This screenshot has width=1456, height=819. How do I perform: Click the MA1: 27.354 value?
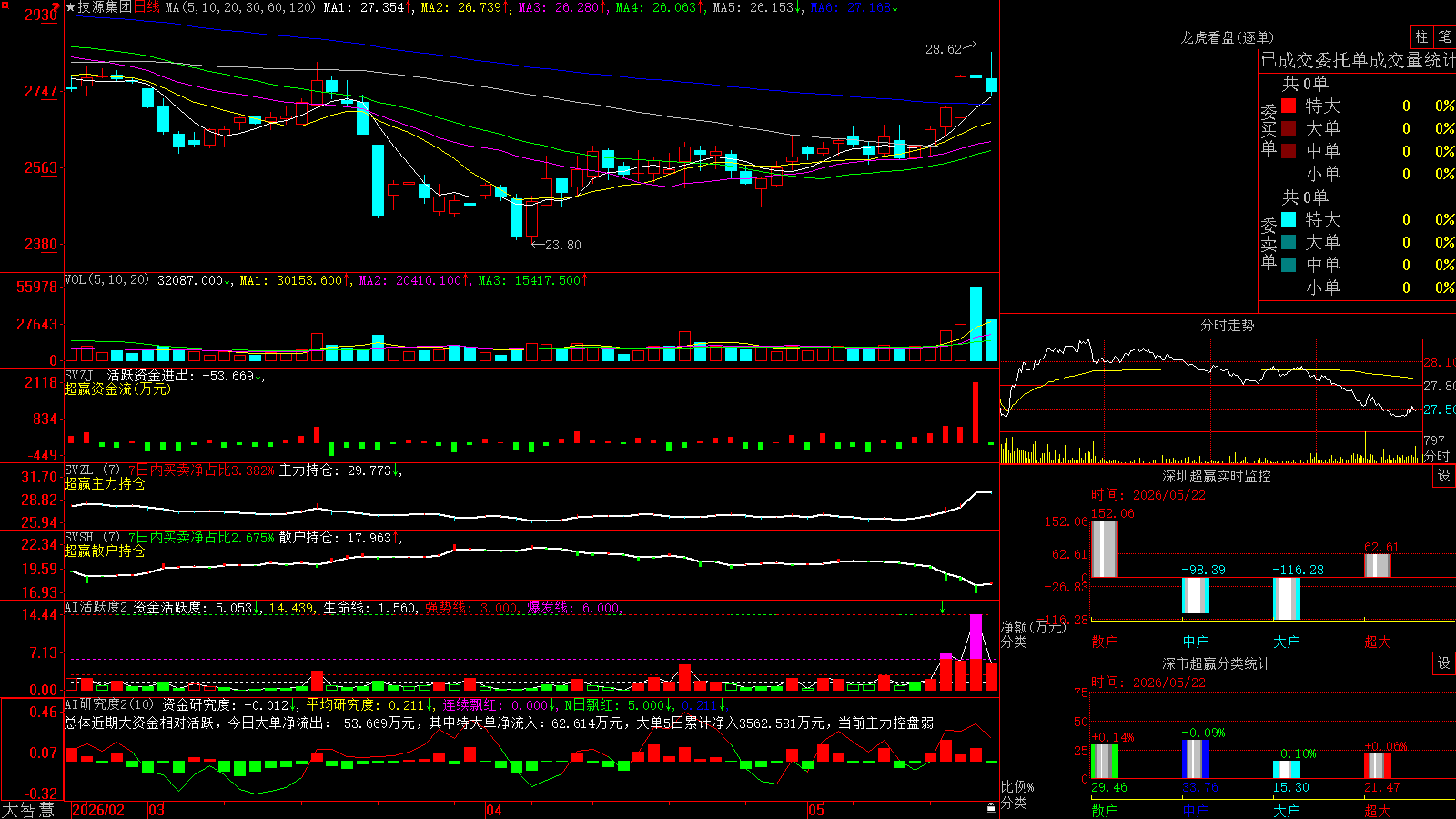tap(364, 7)
